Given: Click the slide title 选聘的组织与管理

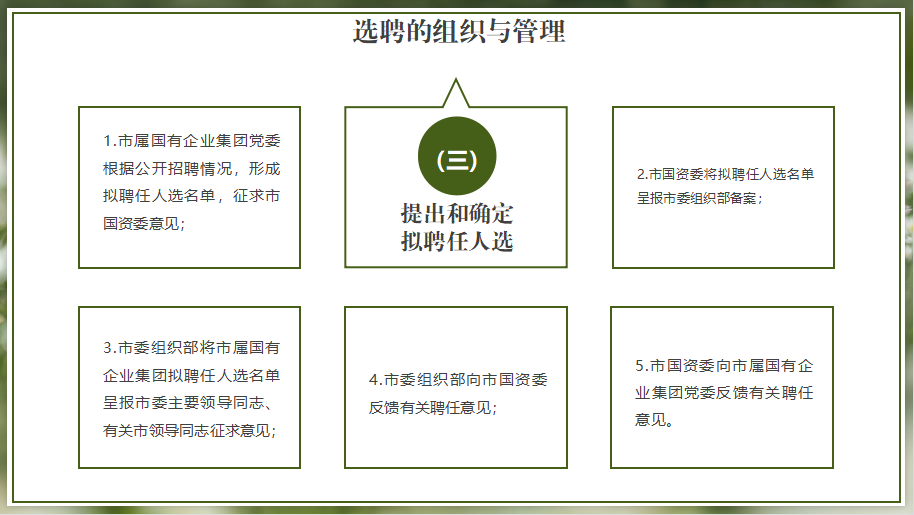Looking at the screenshot, I should (459, 31).
